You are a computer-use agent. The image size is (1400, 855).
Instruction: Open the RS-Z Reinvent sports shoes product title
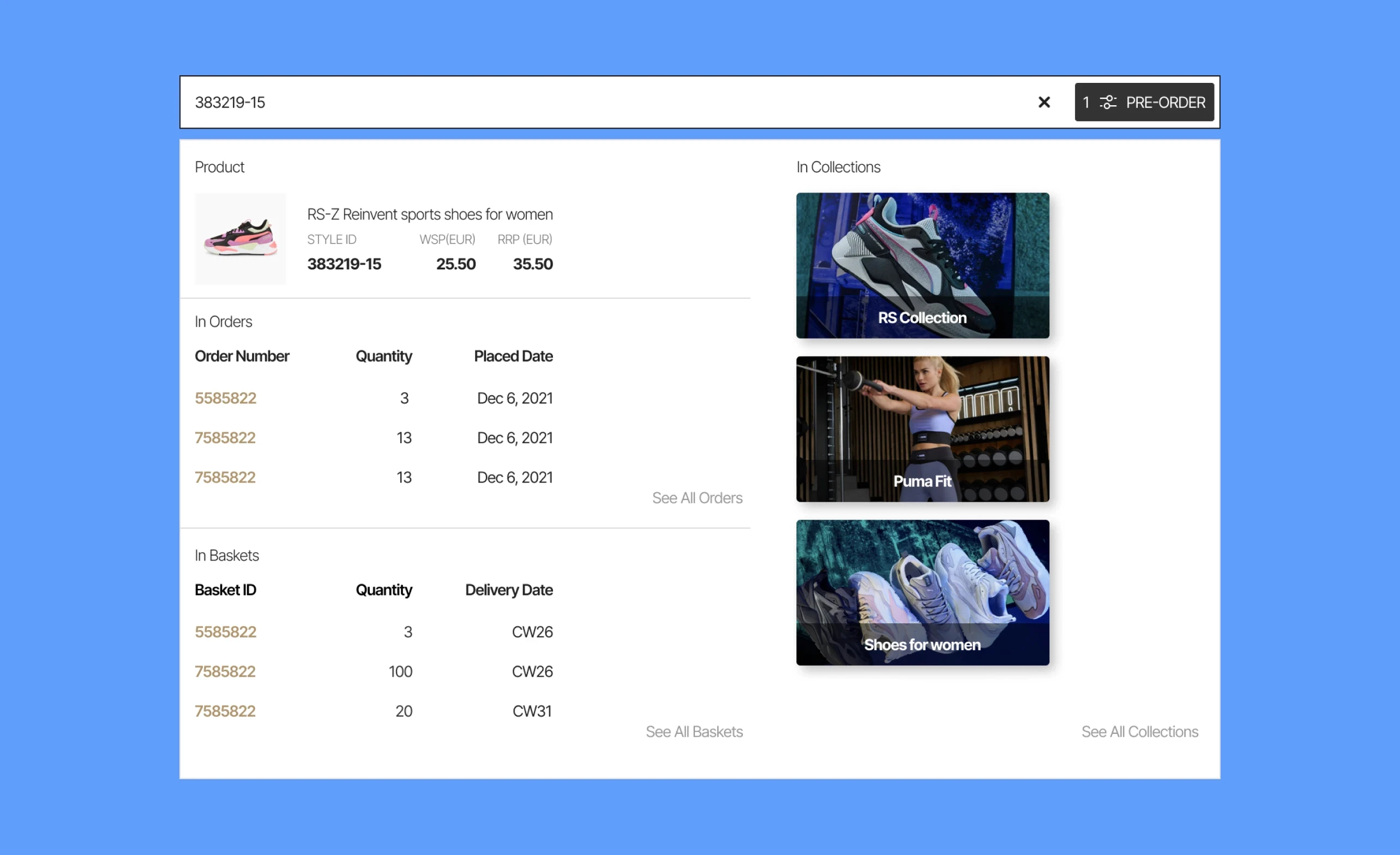coord(430,214)
